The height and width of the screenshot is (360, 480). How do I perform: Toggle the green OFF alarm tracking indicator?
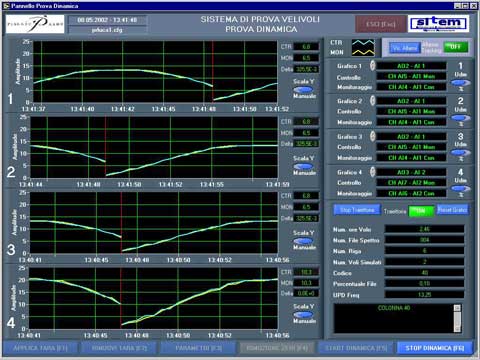[455, 47]
